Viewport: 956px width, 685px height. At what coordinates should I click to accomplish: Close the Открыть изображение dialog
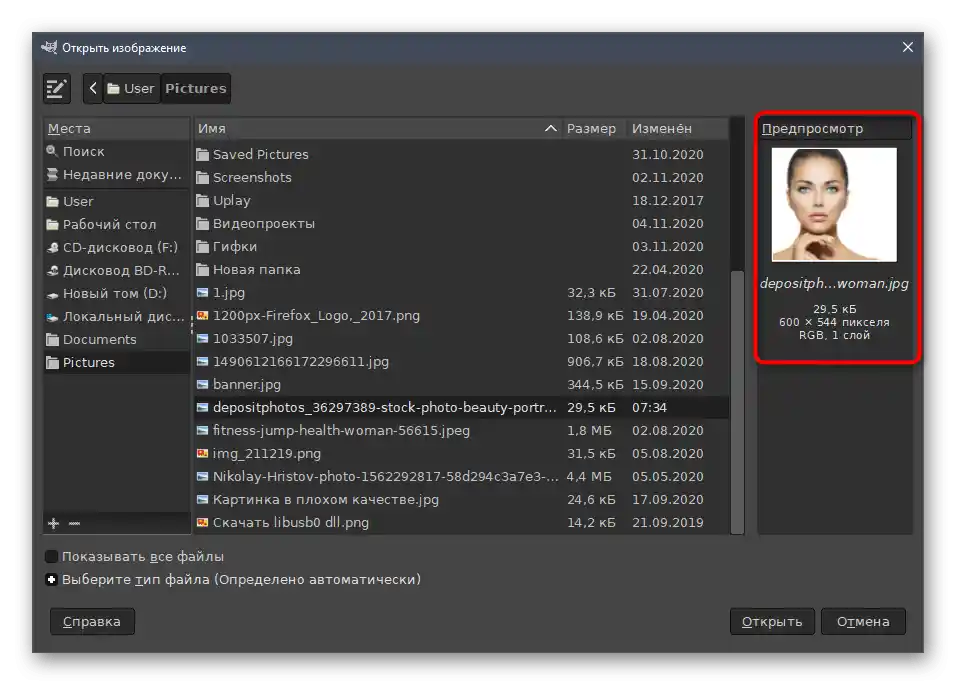[x=907, y=47]
